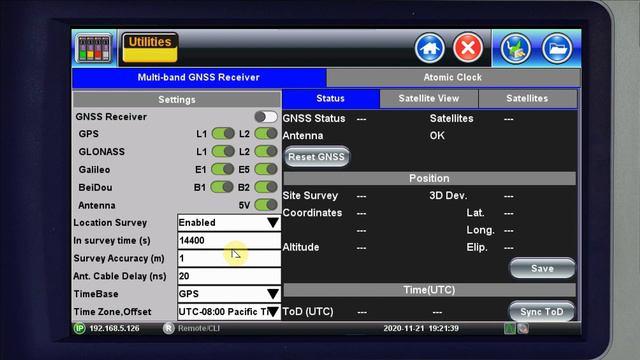
Task: Click the Settings panel header
Action: click(177, 100)
